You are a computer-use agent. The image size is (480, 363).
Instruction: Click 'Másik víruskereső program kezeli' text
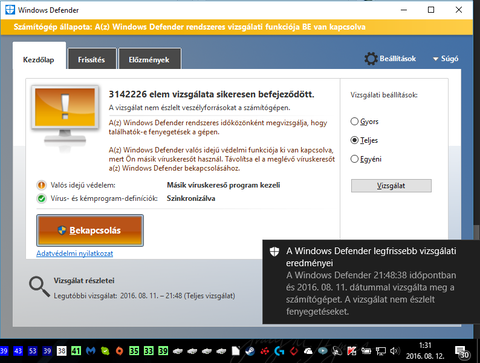224,185
